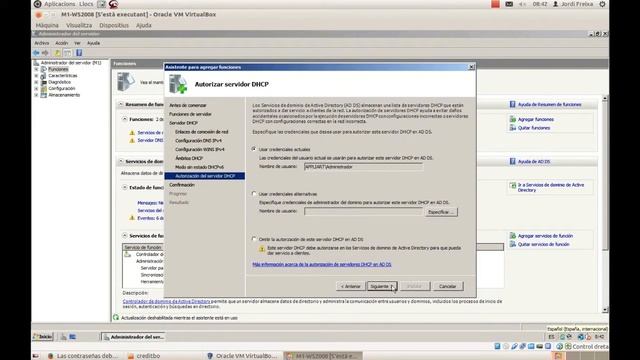The height and width of the screenshot is (360, 640).
Task: Click the current Nombre de usuario field
Action: point(363,167)
